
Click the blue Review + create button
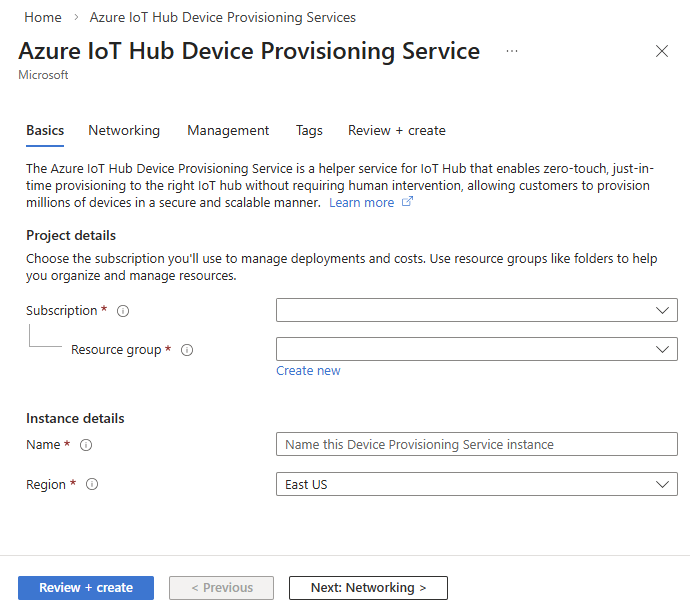[x=86, y=588]
